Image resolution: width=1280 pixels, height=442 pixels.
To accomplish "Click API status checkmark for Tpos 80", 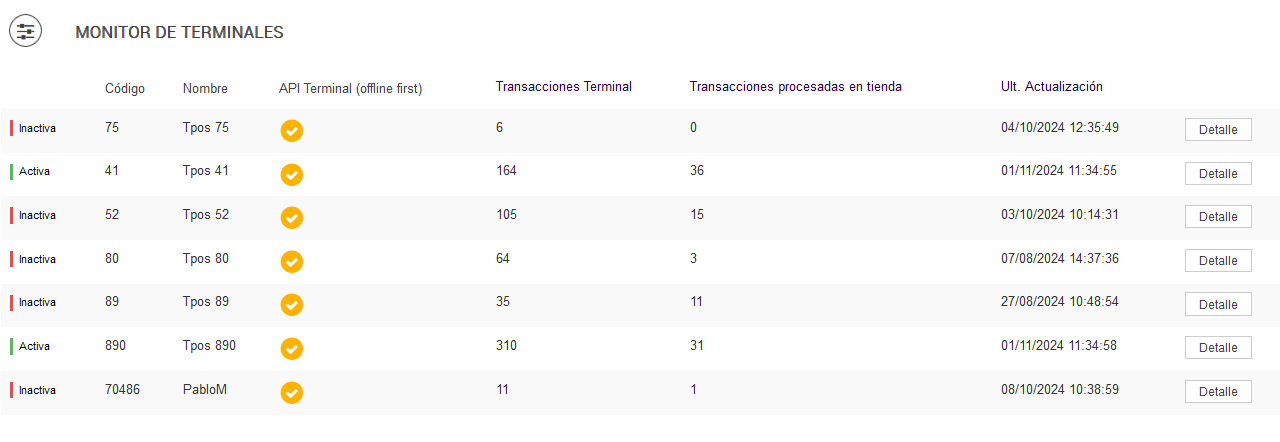I will [292, 262].
